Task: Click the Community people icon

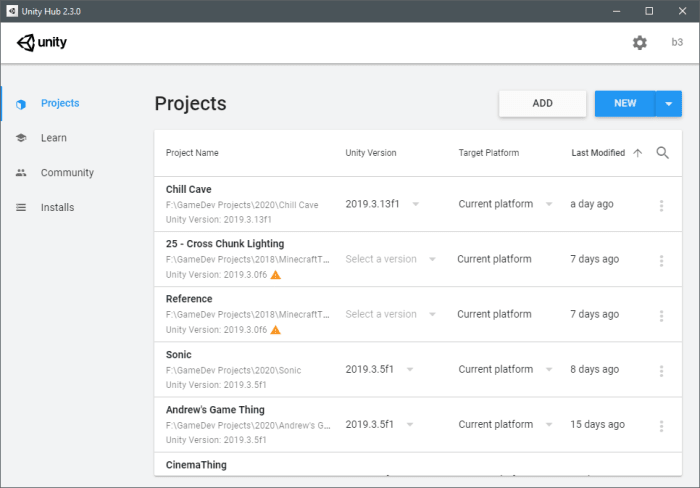Action: (21, 172)
